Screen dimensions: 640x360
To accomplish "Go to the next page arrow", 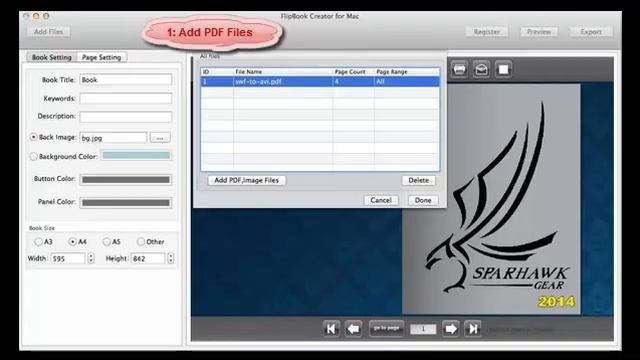I will tap(451, 329).
